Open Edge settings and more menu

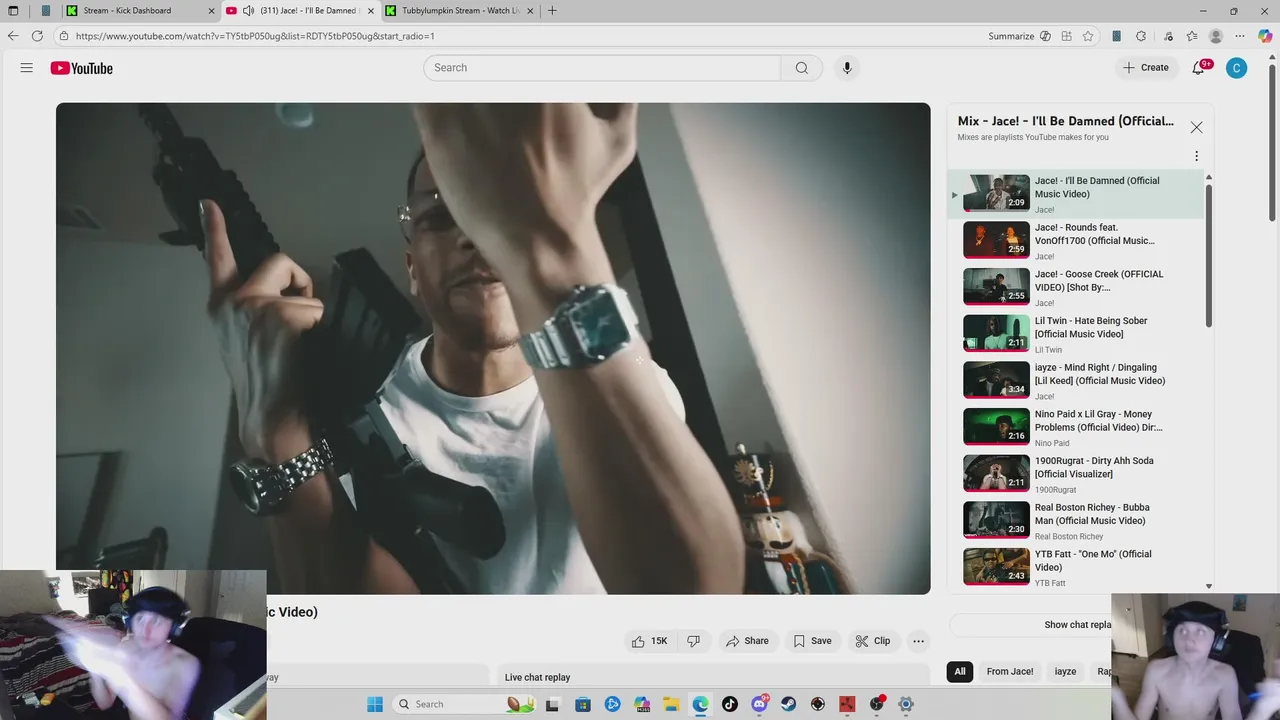pos(1240,36)
